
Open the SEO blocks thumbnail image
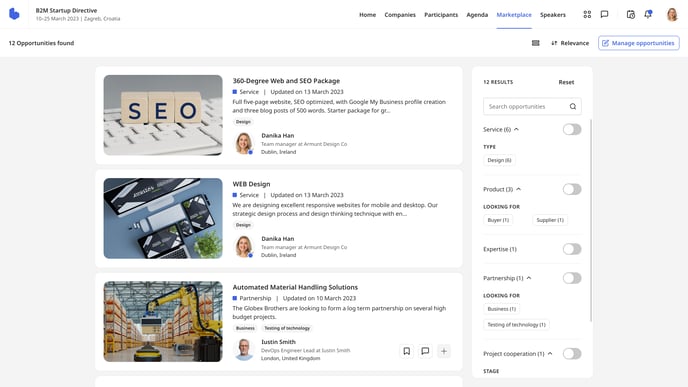163,115
